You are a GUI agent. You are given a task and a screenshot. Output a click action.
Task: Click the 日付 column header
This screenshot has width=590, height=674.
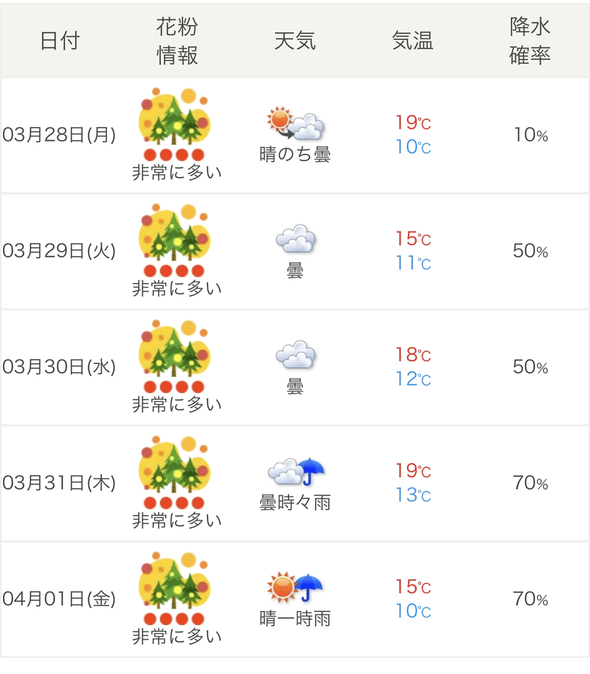(x=60, y=41)
